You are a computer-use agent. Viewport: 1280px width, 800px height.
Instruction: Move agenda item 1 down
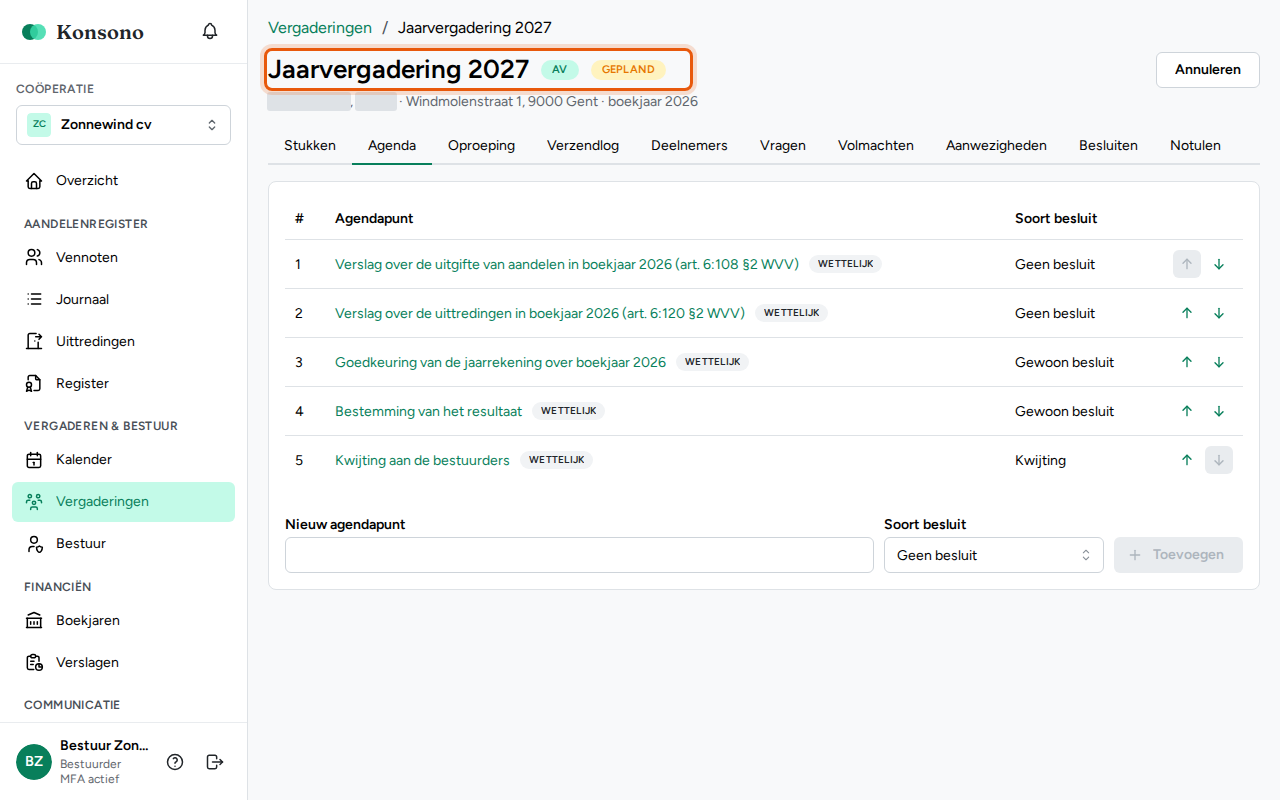coord(1219,264)
